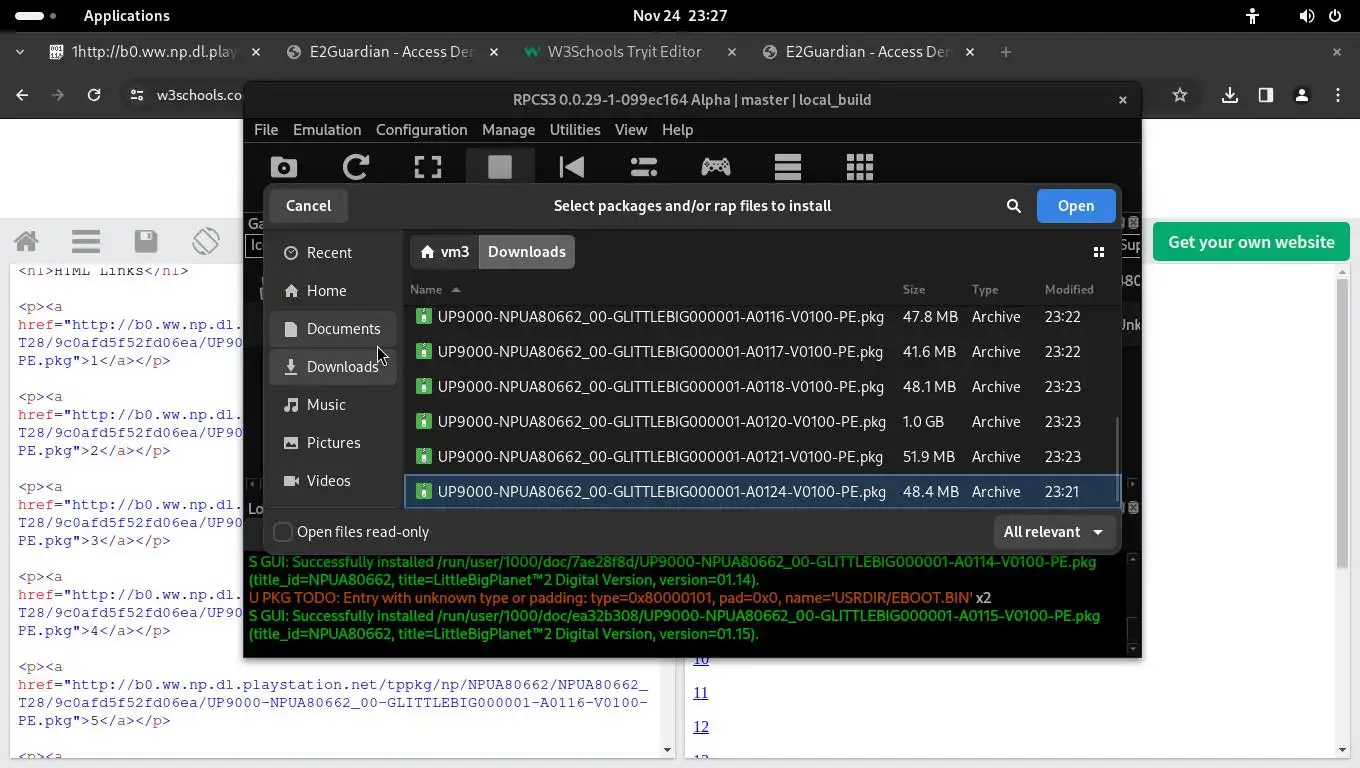Open the browser downloads icon
Image resolution: width=1360 pixels, height=768 pixels.
(1230, 95)
